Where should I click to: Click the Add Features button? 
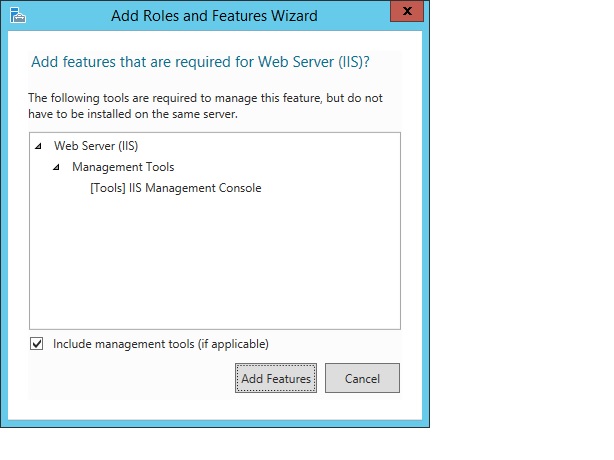[x=276, y=378]
